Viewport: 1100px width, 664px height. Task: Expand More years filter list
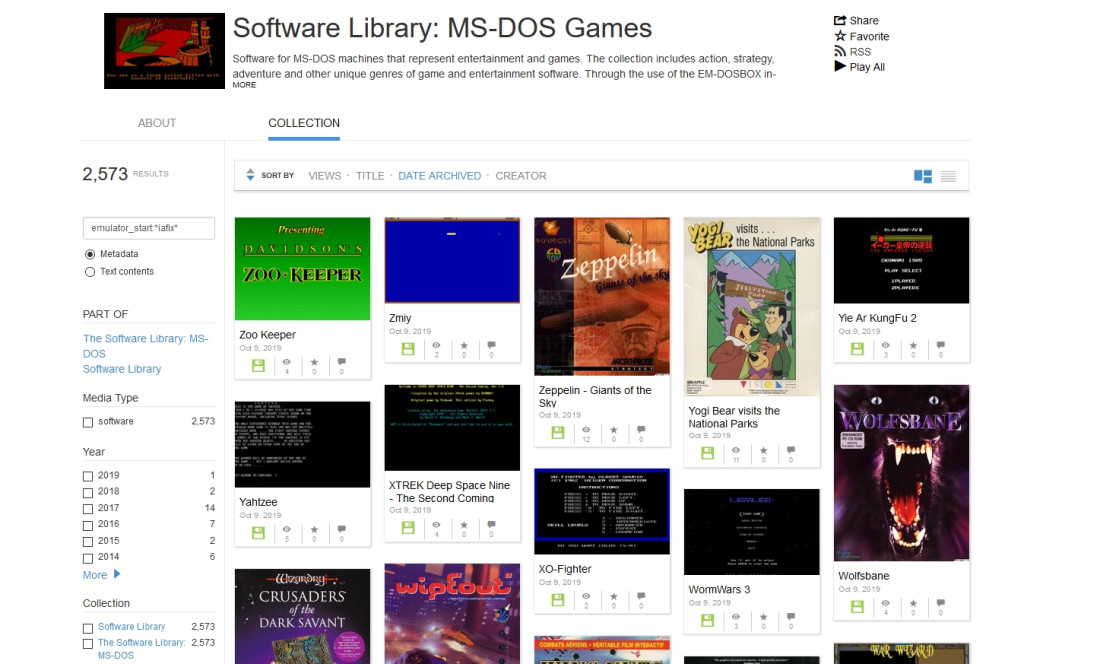(101, 574)
